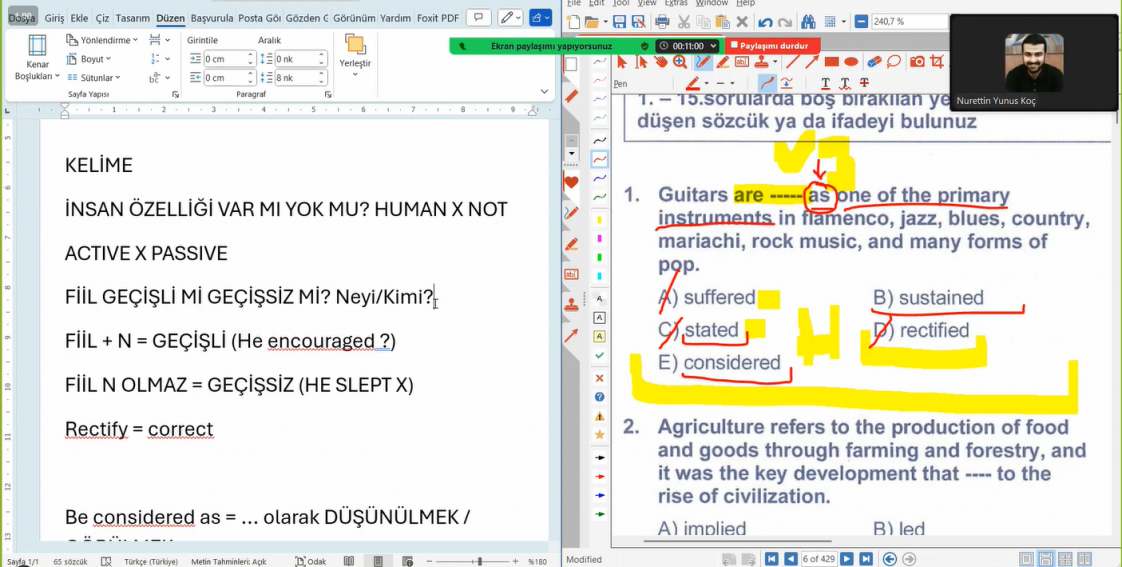Go to next page in PDF navigation

click(846, 559)
